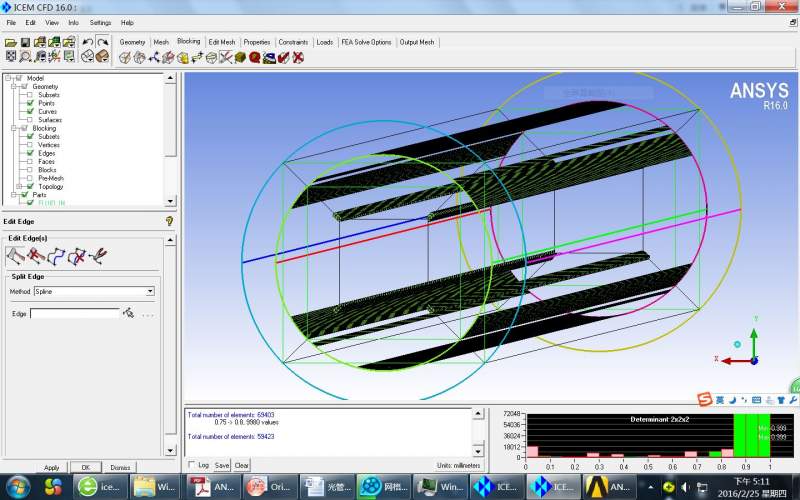800x500 pixels.
Task: Open the View menu
Action: 52,22
